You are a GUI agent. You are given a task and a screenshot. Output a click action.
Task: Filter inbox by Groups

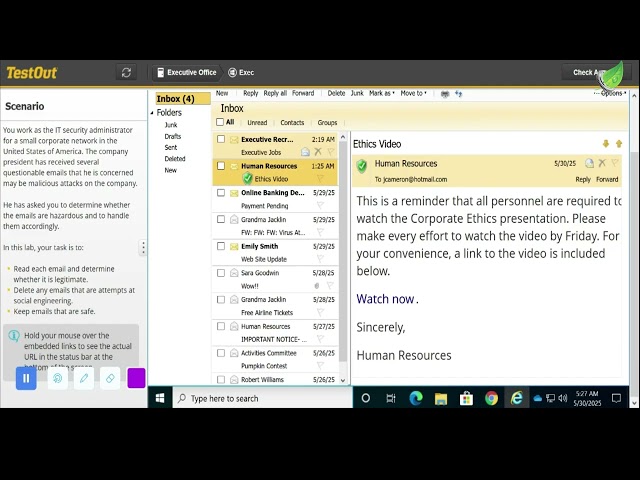tap(327, 122)
